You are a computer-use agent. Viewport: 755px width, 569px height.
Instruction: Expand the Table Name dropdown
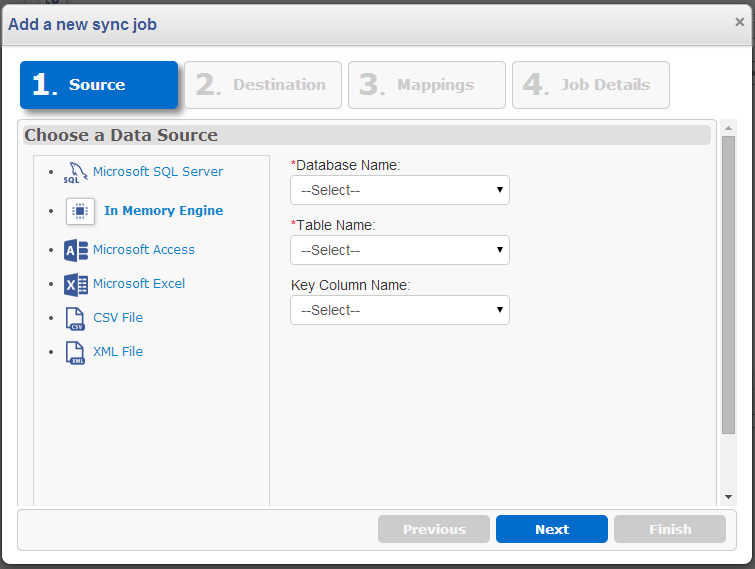coord(400,250)
